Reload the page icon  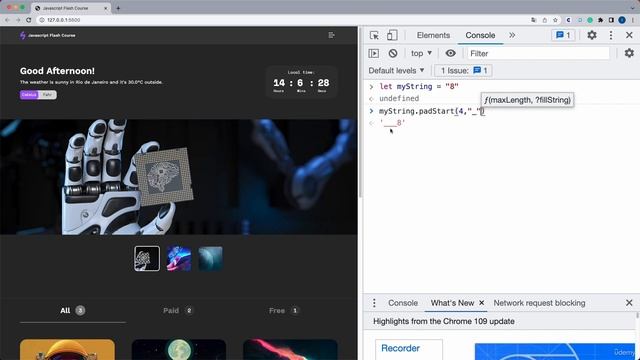29,20
